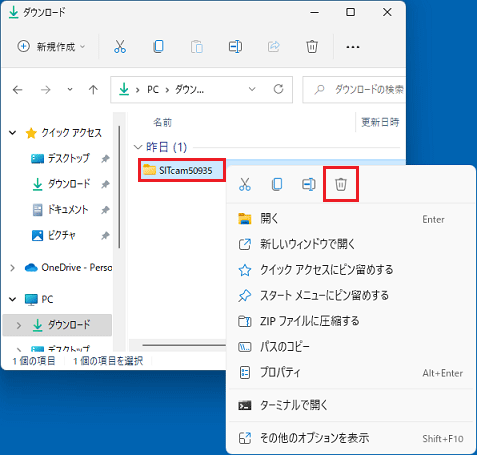This screenshot has height=455, width=477.
Task: Refresh the Downloads folder view
Action: pyautogui.click(x=278, y=89)
